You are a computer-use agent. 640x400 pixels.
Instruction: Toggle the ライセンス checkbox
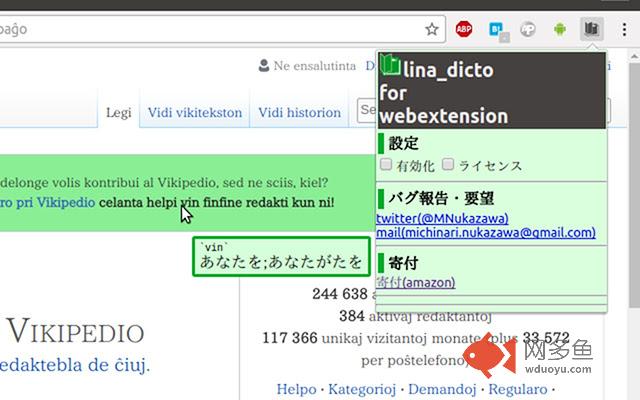pyautogui.click(x=448, y=164)
